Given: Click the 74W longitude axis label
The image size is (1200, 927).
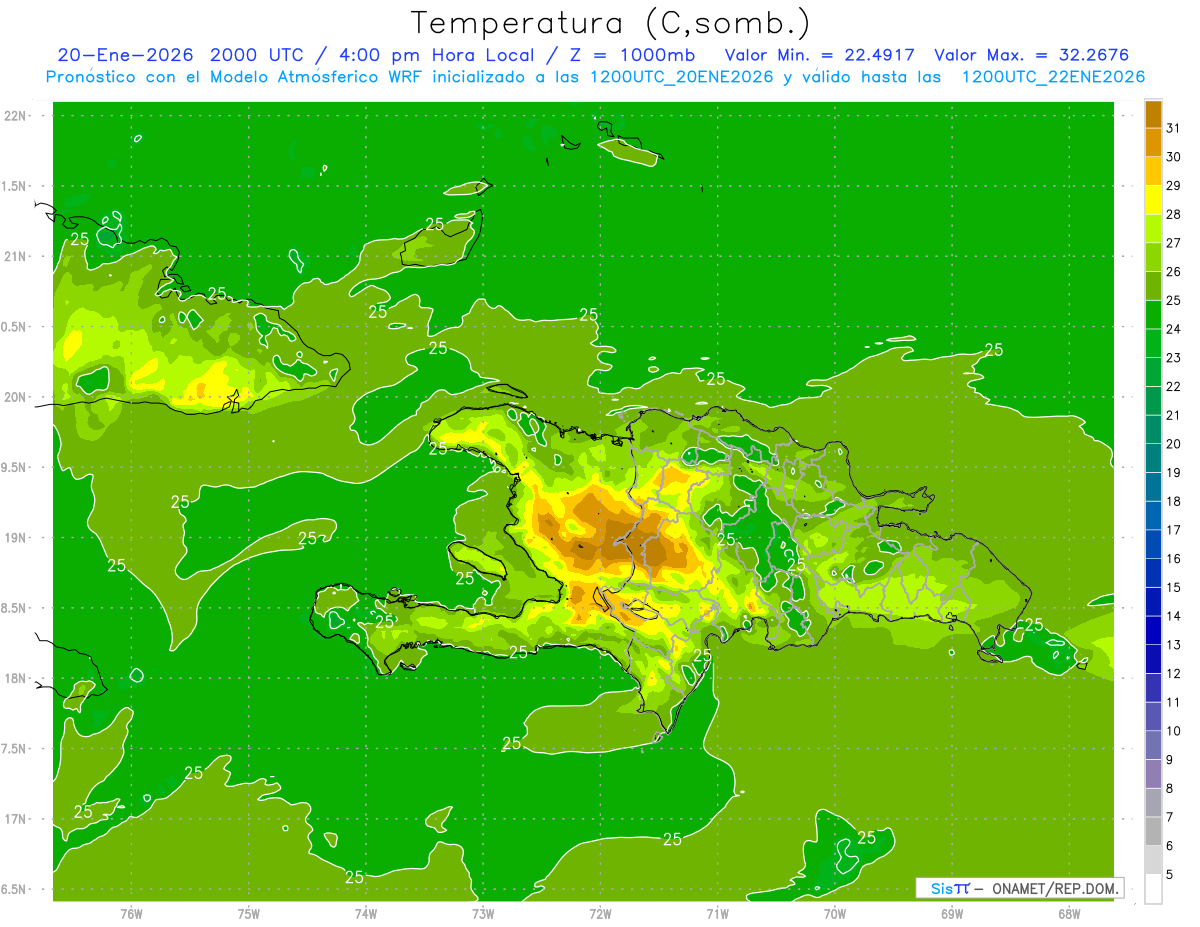Looking at the screenshot, I should click(x=366, y=913).
